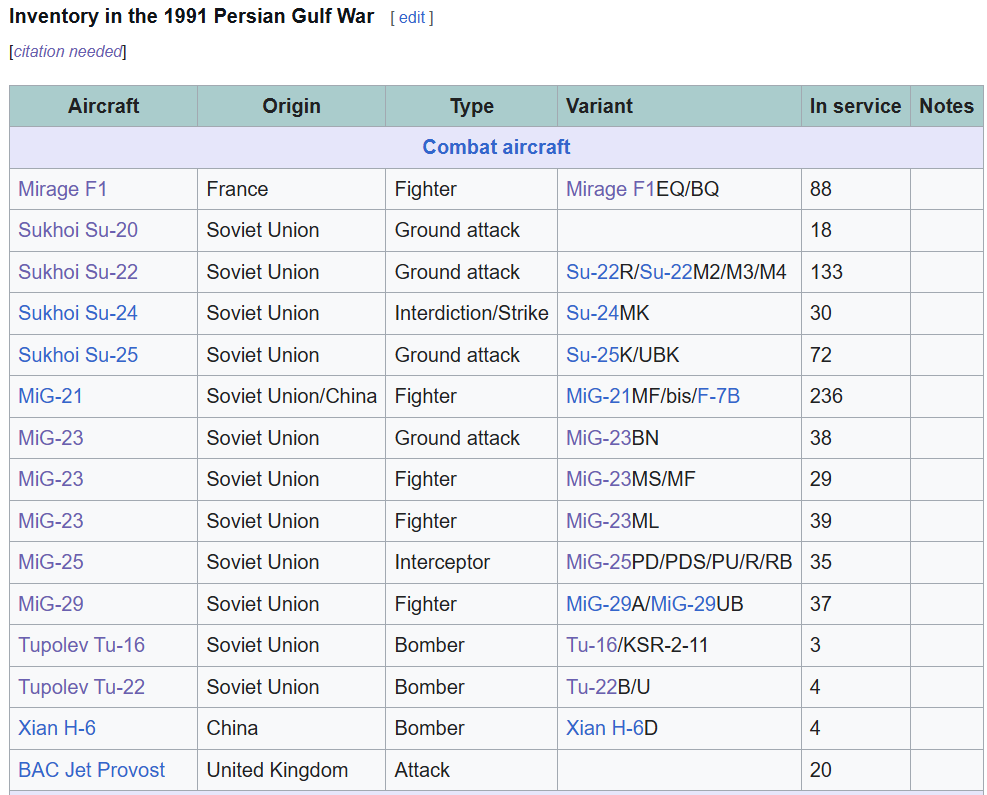Open Su-22 variant link before M2/M3/M4
The width and height of the screenshot is (987, 795).
[x=665, y=272]
